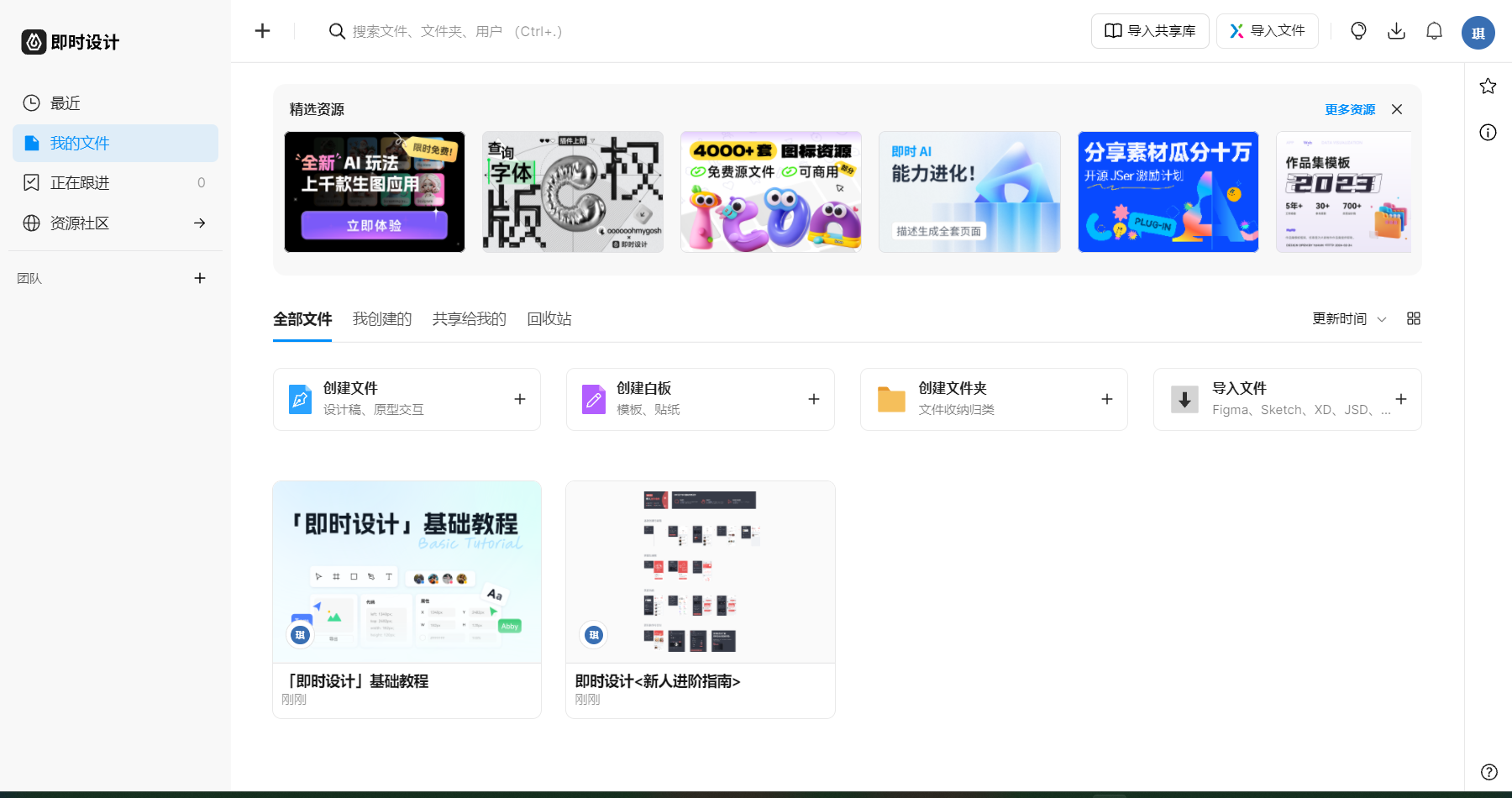Open 最近 in sidebar
Screen dimensions: 1512x798
click(116, 102)
